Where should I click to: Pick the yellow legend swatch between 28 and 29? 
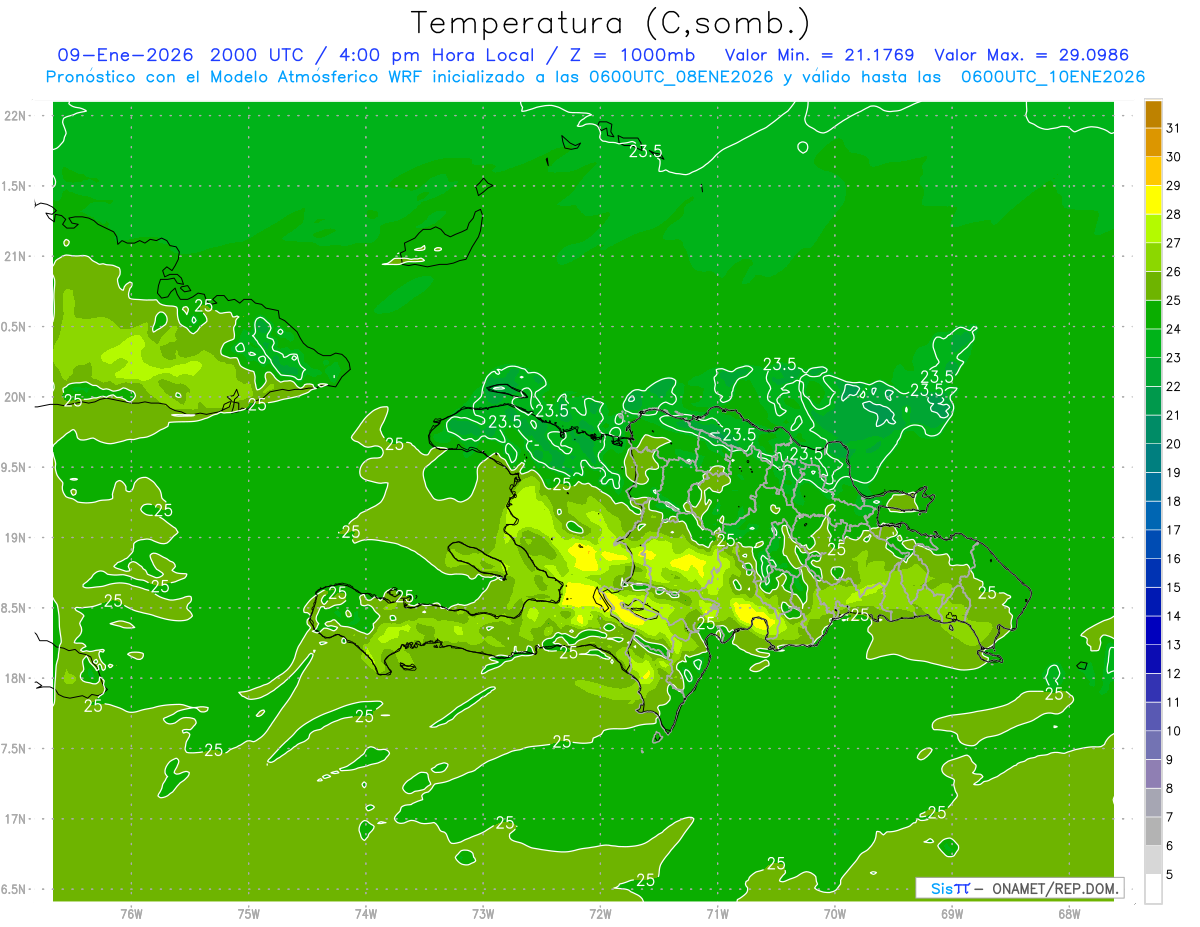(x=1153, y=199)
